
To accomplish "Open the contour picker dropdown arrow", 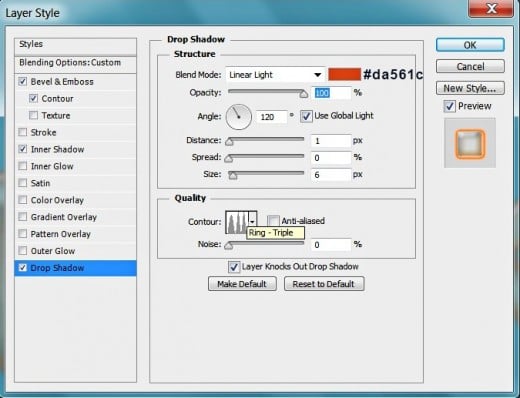I will [x=253, y=222].
